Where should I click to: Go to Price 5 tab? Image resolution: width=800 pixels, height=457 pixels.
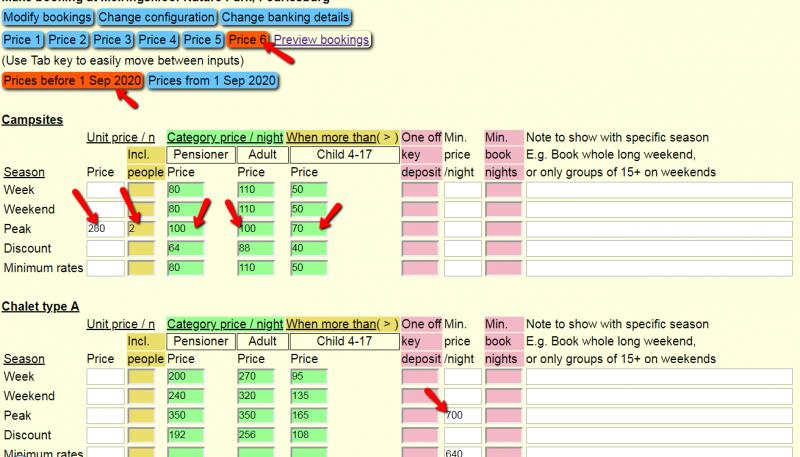(203, 40)
